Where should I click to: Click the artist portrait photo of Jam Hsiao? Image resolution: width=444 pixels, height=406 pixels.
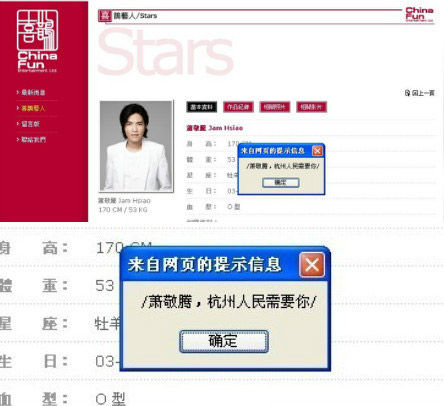point(136,146)
